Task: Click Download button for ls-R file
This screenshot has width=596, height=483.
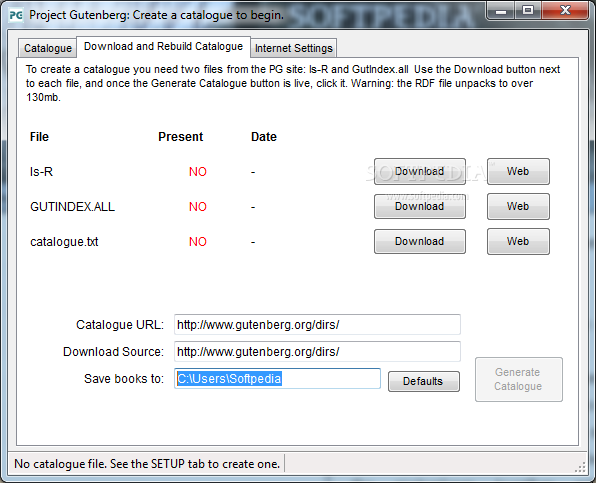Action: tap(420, 171)
